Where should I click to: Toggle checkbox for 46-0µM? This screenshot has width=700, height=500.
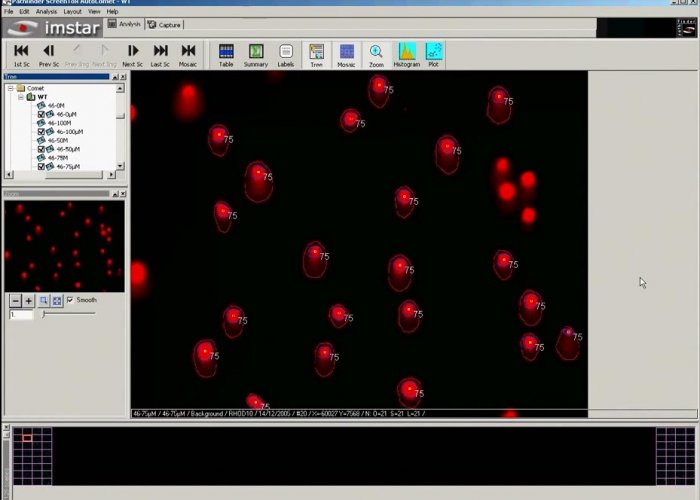click(x=41, y=114)
